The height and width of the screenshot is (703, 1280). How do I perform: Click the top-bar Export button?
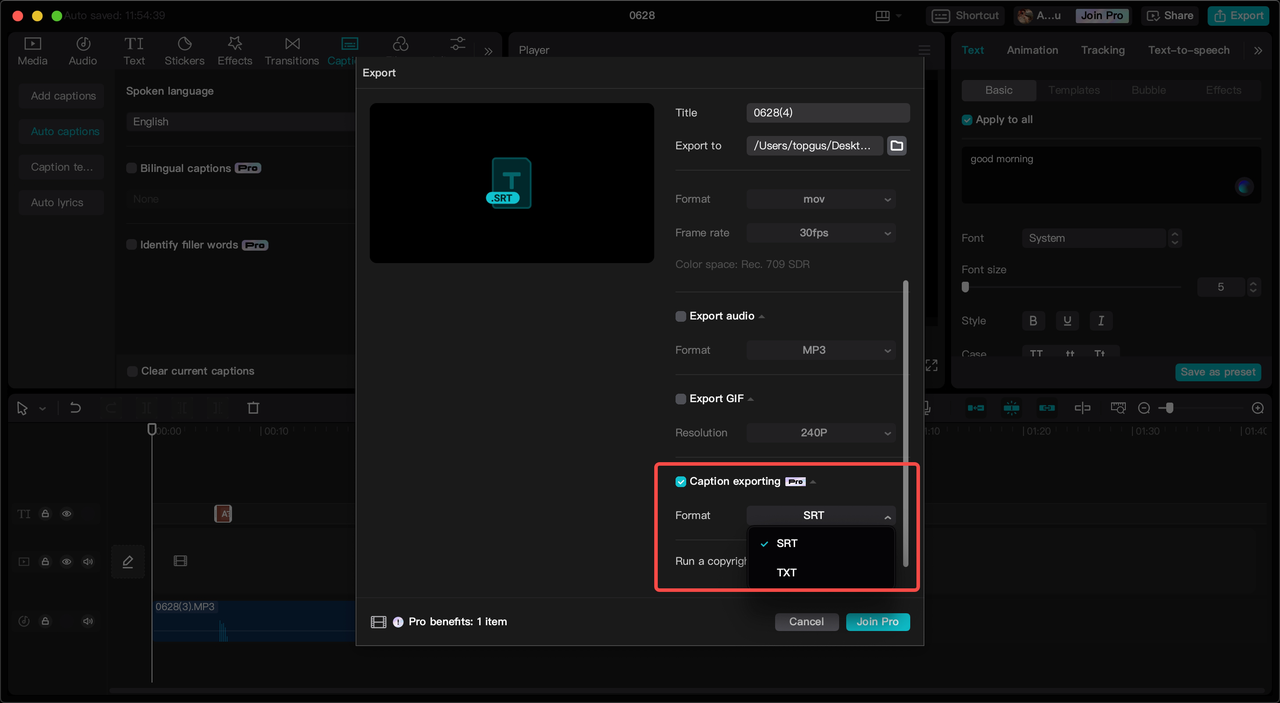pos(1237,16)
